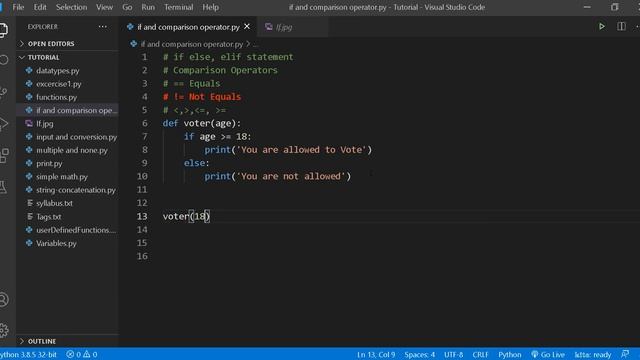Open syllabus.txt in the explorer
Image resolution: width=640 pixels, height=360 pixels.
67,203
